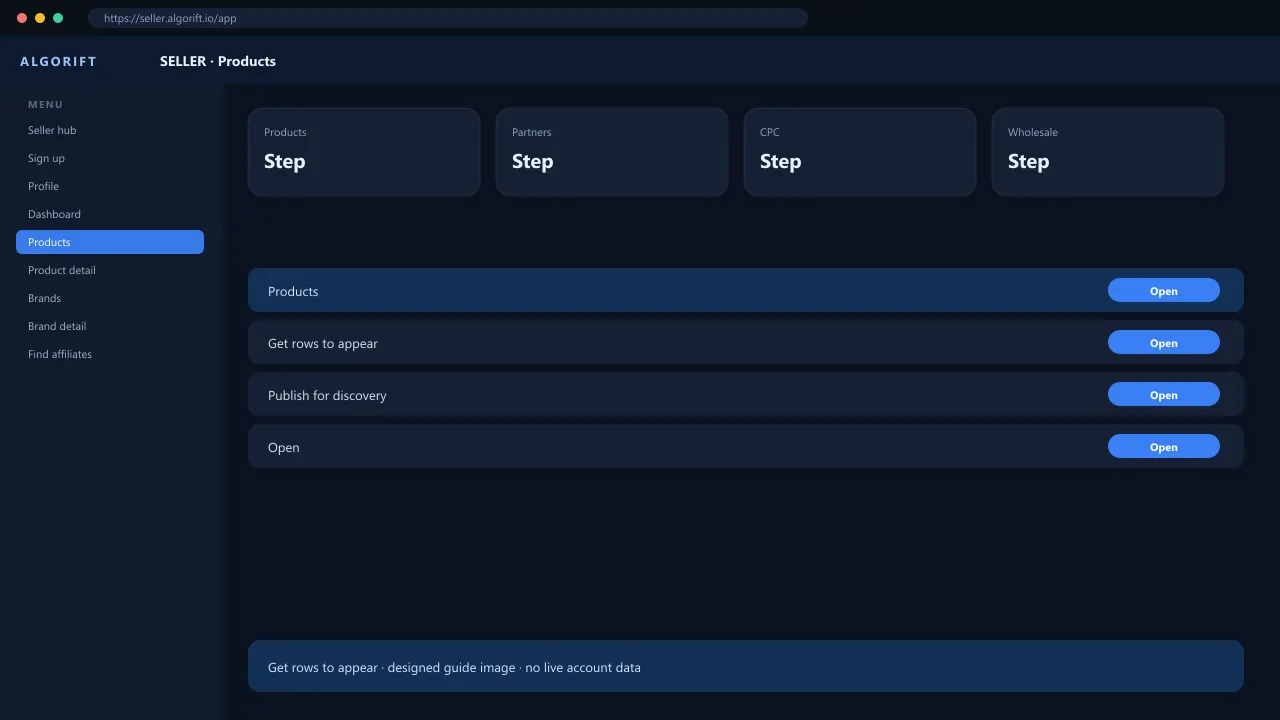Click the Publish for discovery row label
This screenshot has height=720, width=1280.
click(327, 395)
